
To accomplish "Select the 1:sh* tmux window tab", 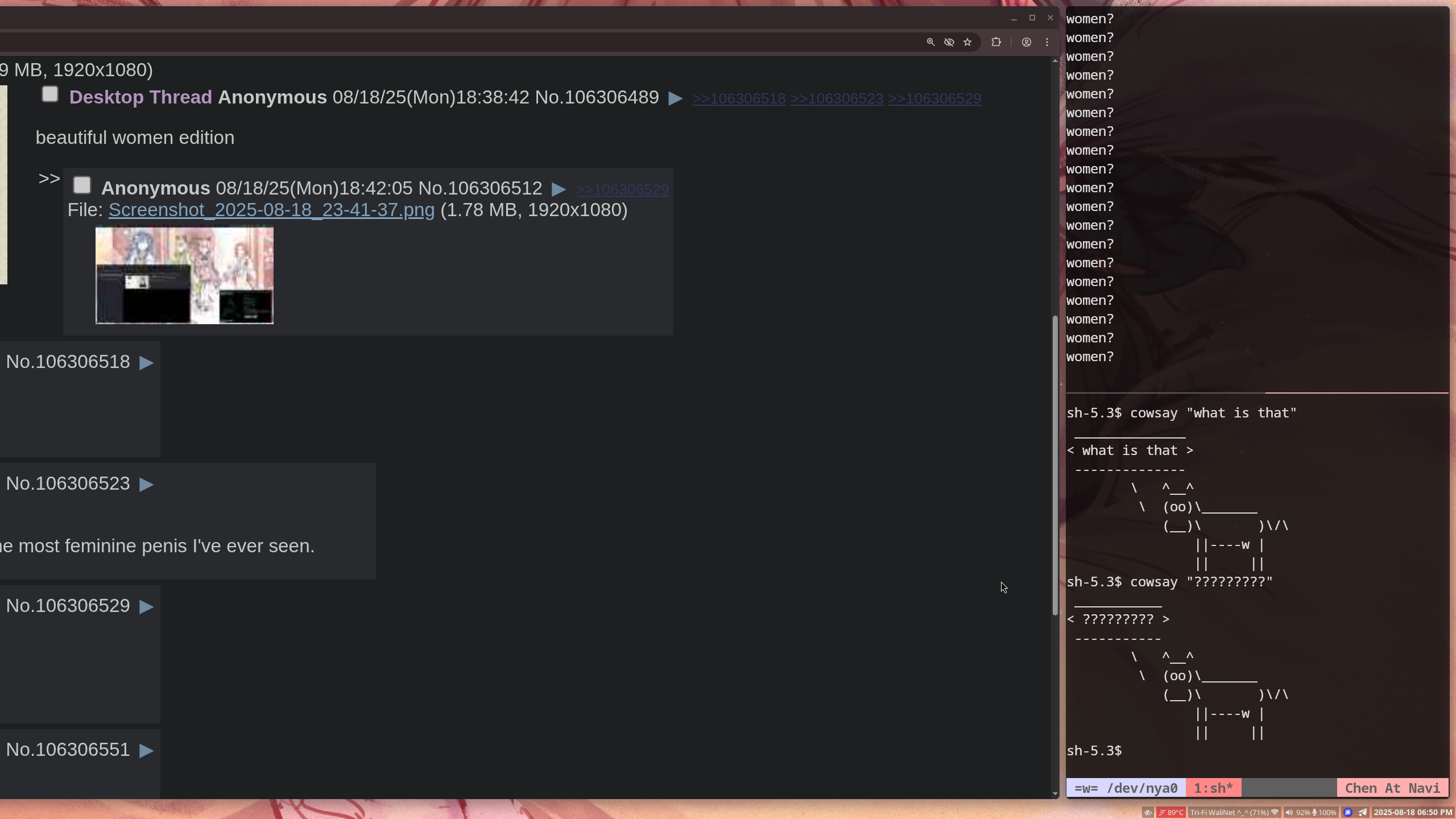I will (1213, 788).
